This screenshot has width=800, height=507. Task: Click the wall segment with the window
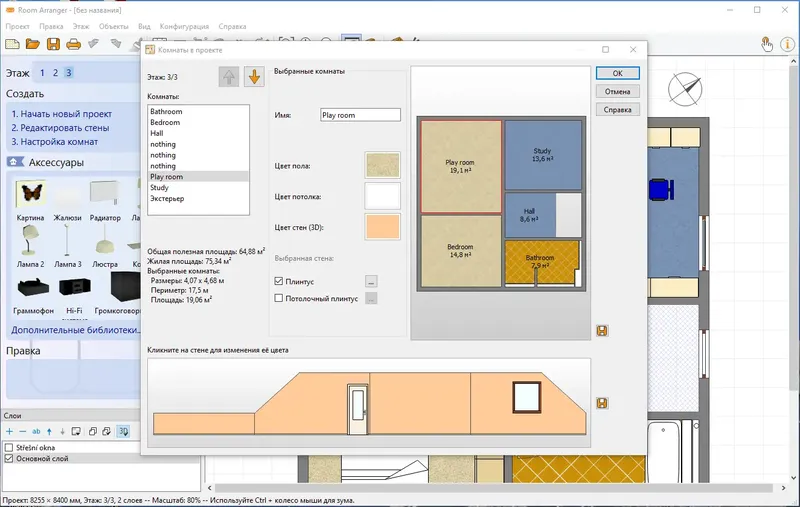528,403
